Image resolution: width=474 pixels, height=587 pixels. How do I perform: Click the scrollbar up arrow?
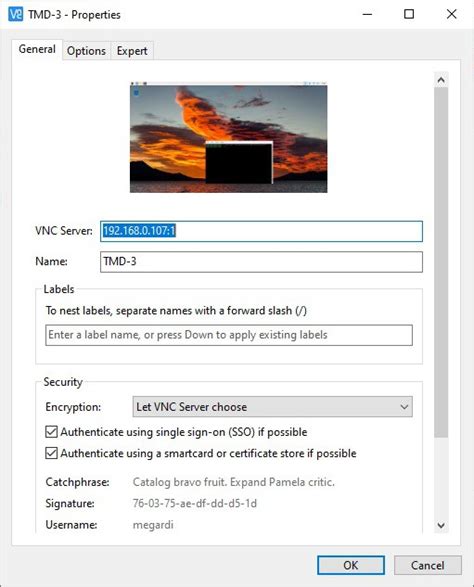pos(441,80)
